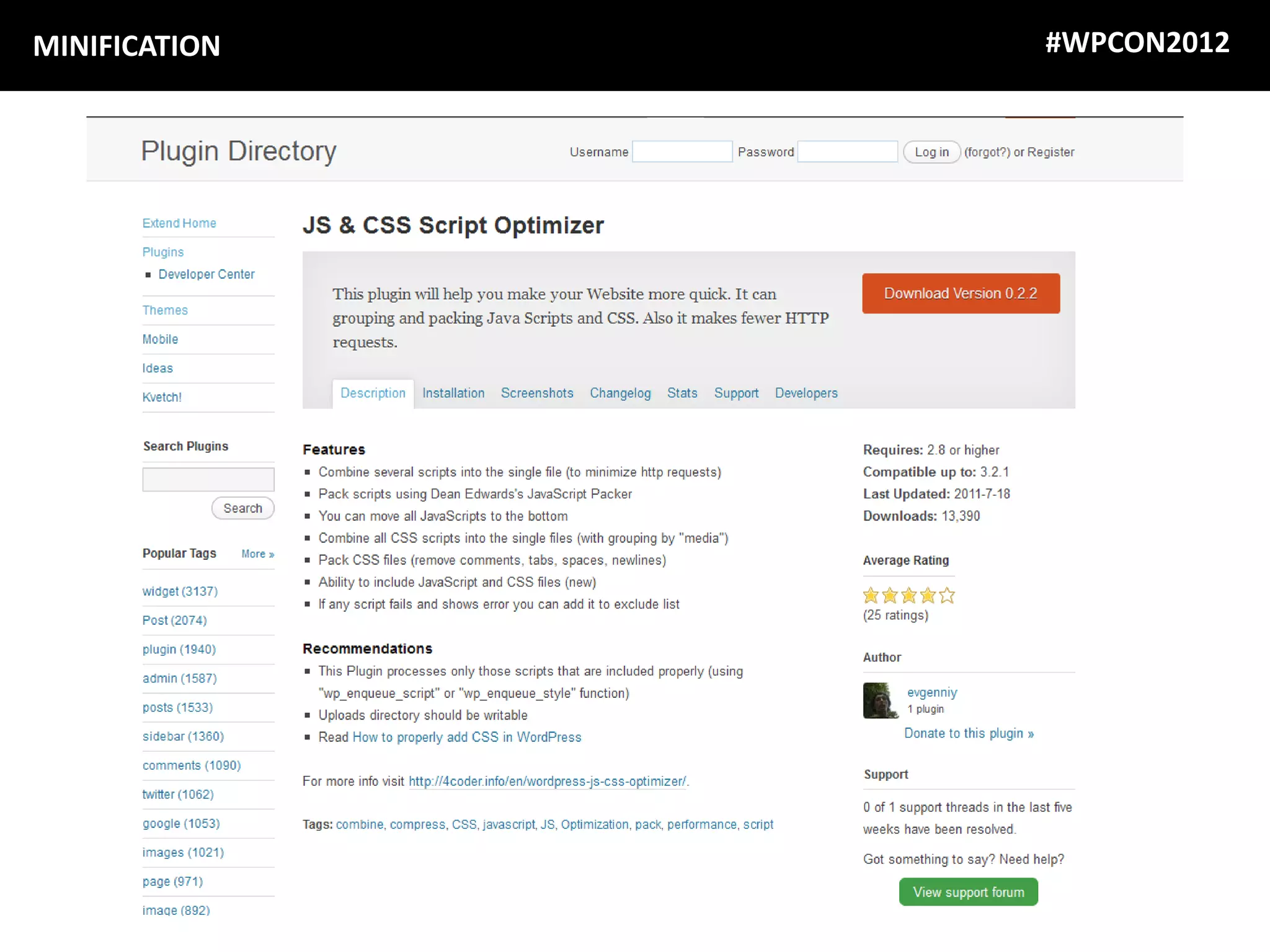Click the star rating icons
Screen dimensions: 1270x952
pyautogui.click(x=908, y=596)
